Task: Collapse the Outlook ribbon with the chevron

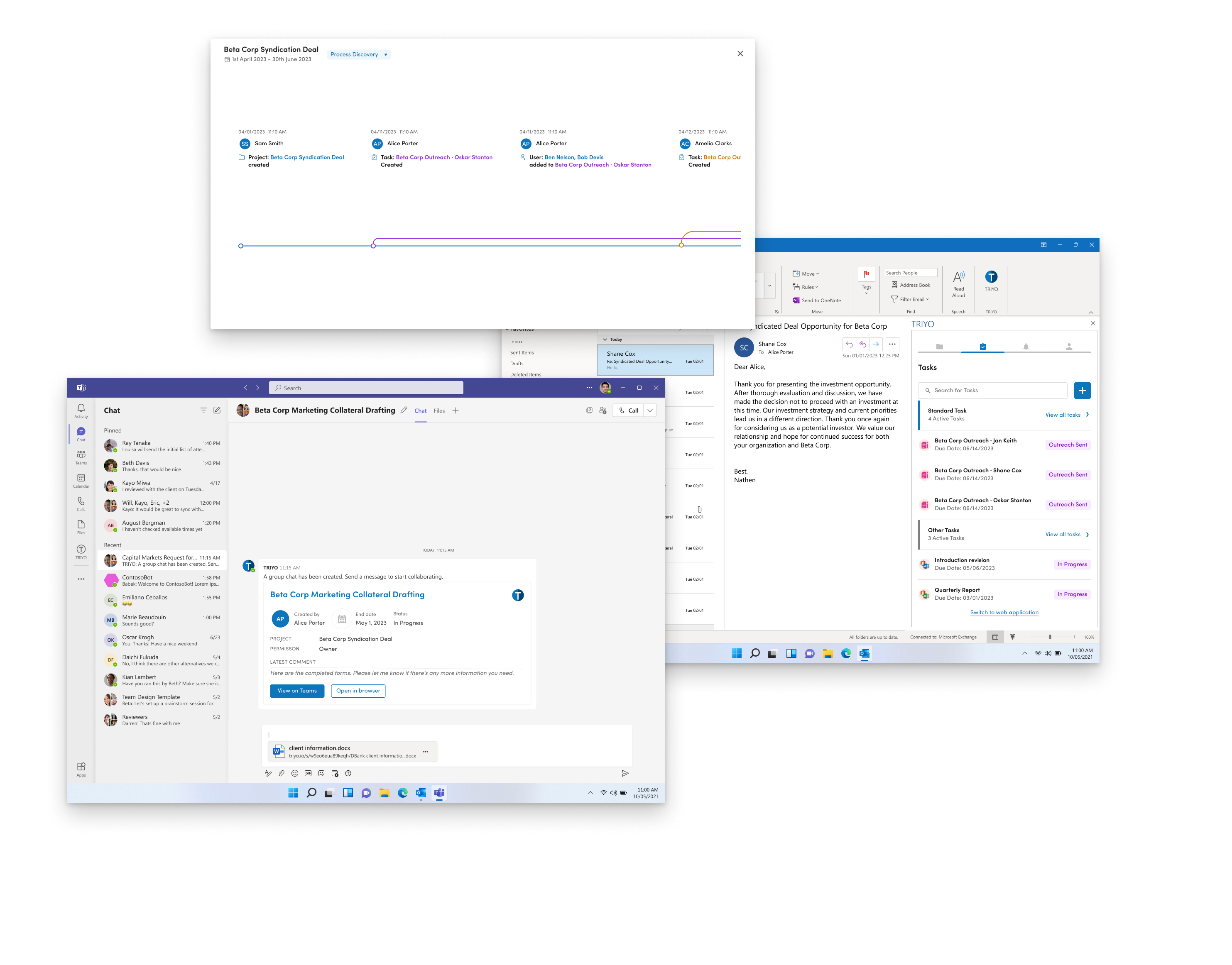Action: point(1091,312)
